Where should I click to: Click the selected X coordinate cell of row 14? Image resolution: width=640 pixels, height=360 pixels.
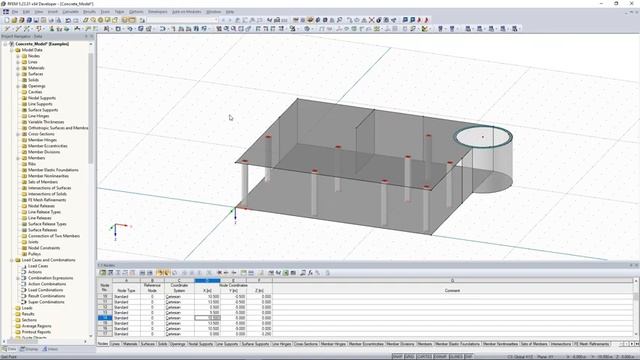pos(207,318)
